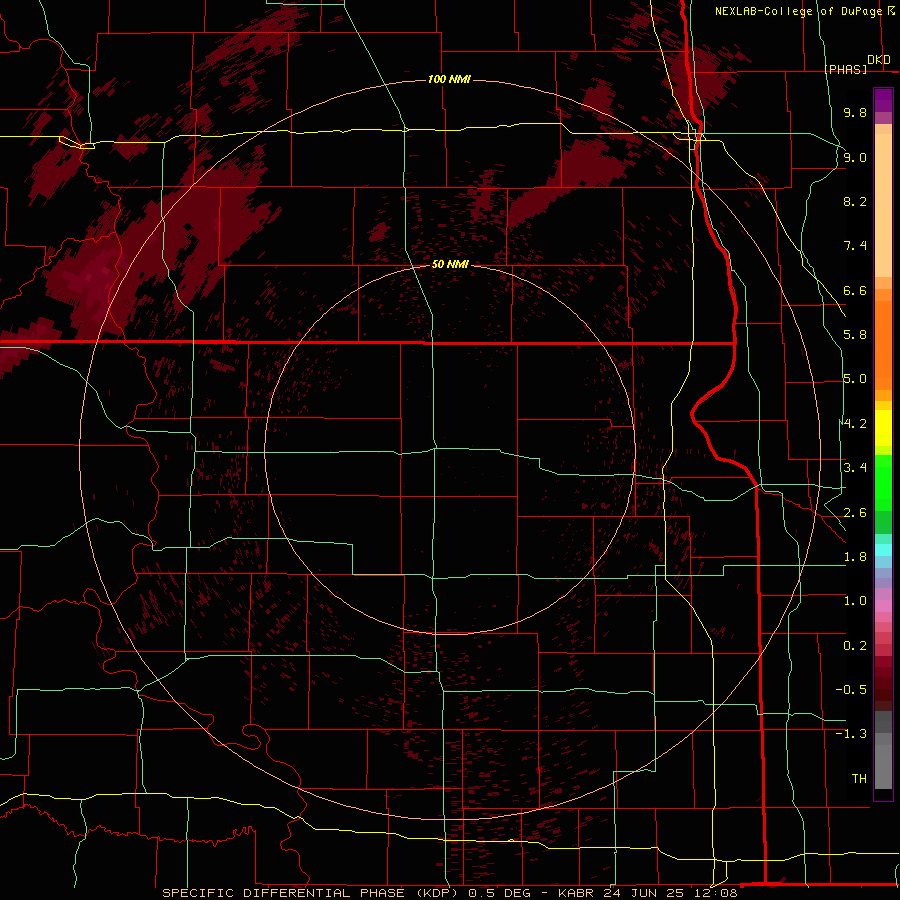The width and height of the screenshot is (900, 900).
Task: Select the 2.6 value on the scale
Action: 855,513
